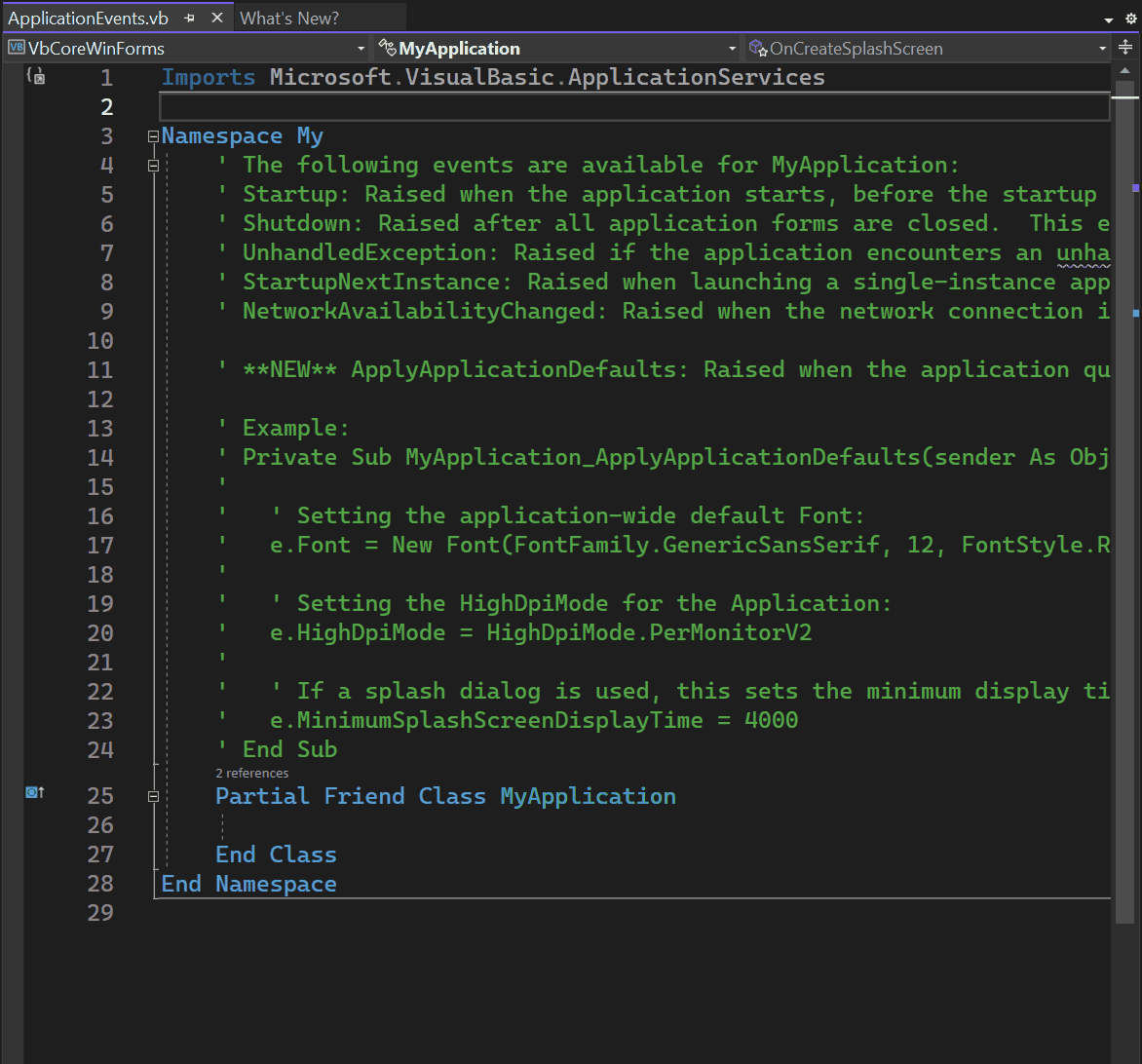
Task: Pin the ApplicationEvents.vb tab
Action: pos(189,17)
